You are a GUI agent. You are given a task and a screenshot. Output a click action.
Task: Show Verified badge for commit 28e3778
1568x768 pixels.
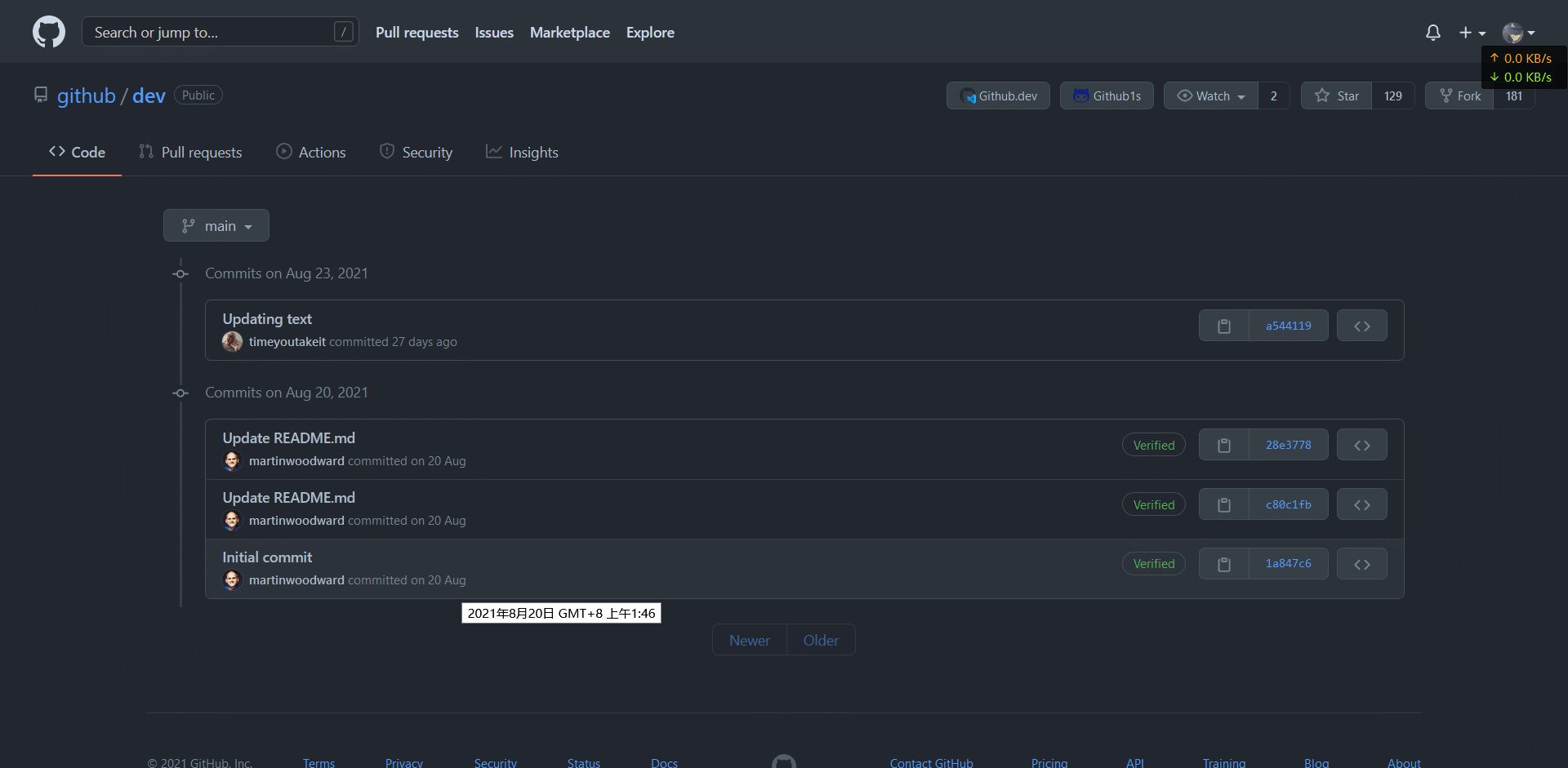pyautogui.click(x=1153, y=445)
